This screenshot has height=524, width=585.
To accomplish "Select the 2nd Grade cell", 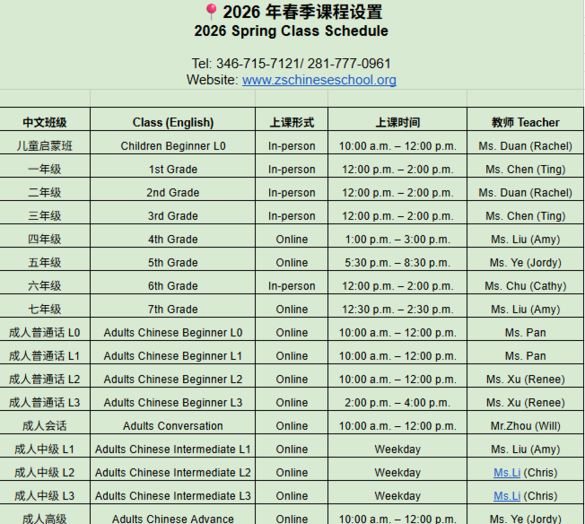I will pyautogui.click(x=173, y=190).
